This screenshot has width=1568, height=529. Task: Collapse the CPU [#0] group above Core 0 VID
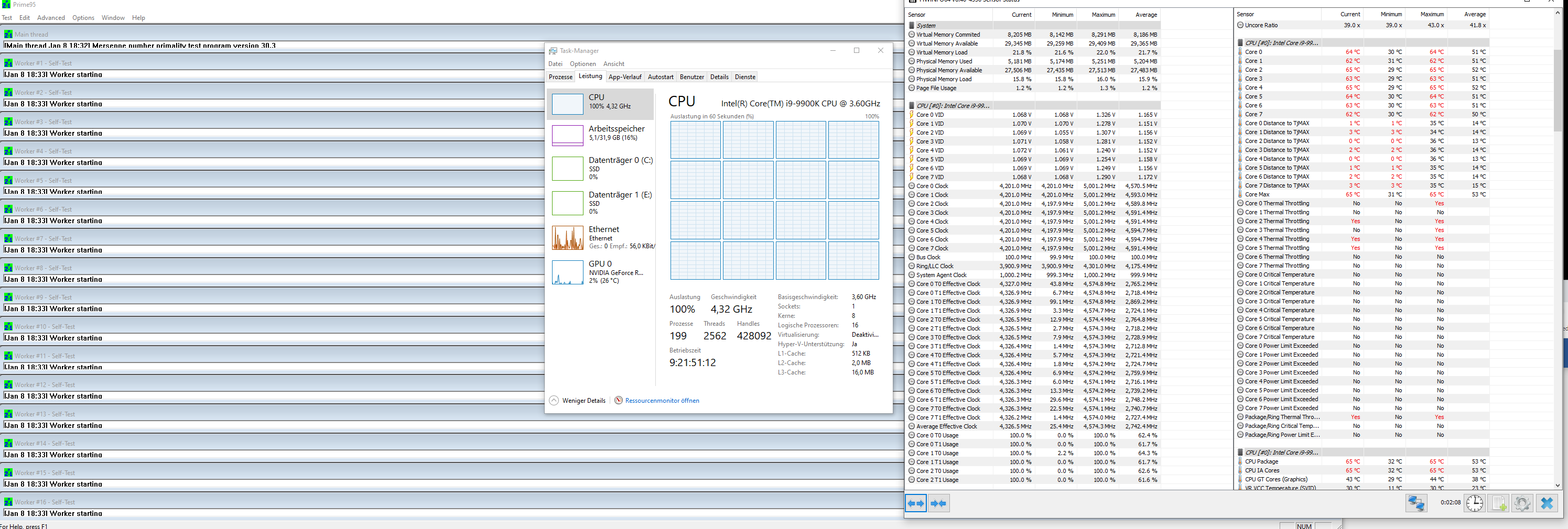[x=911, y=106]
